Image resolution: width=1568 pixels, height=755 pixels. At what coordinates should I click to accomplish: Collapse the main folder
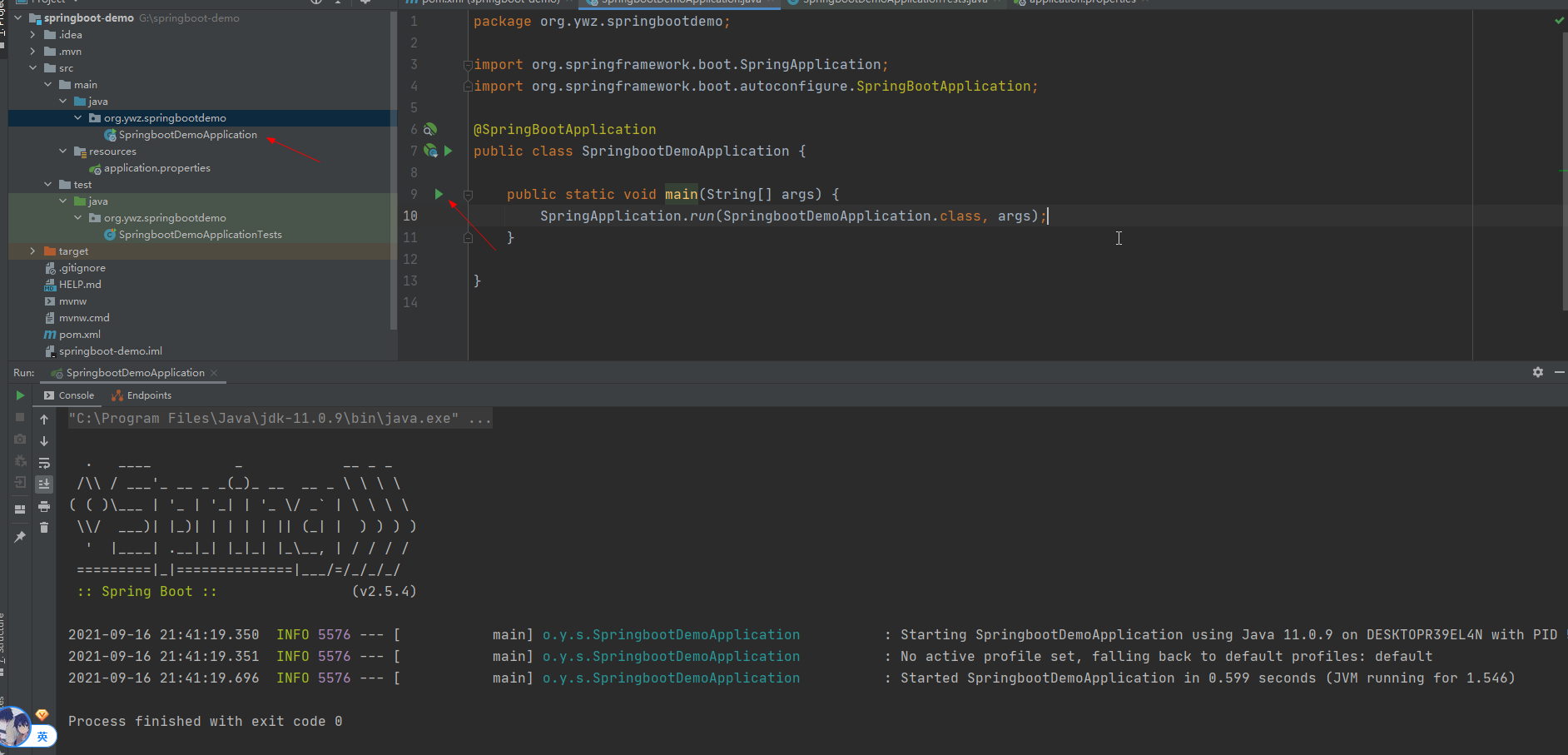(x=47, y=84)
